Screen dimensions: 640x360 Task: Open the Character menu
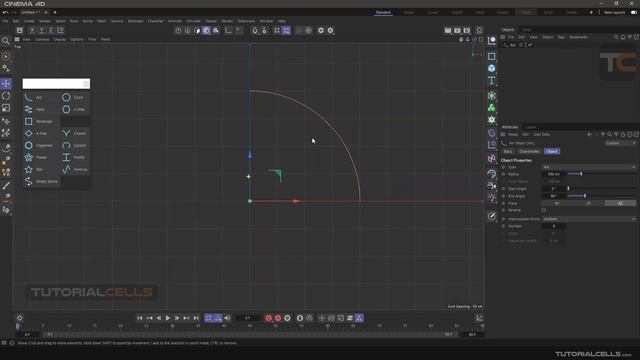pyautogui.click(x=156, y=21)
